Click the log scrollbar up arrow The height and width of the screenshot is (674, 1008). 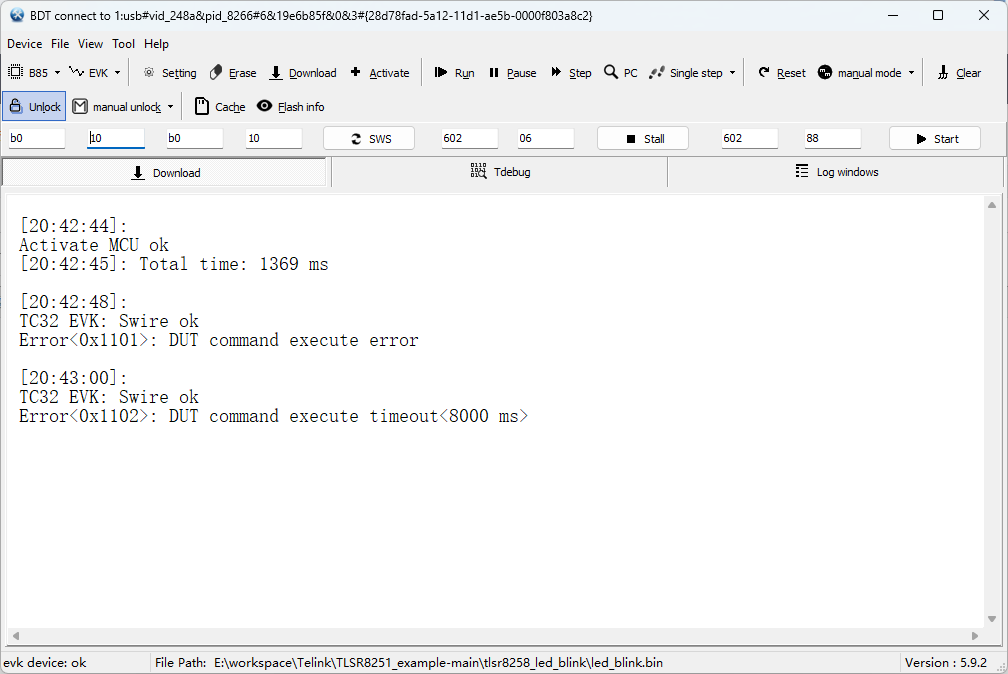992,205
